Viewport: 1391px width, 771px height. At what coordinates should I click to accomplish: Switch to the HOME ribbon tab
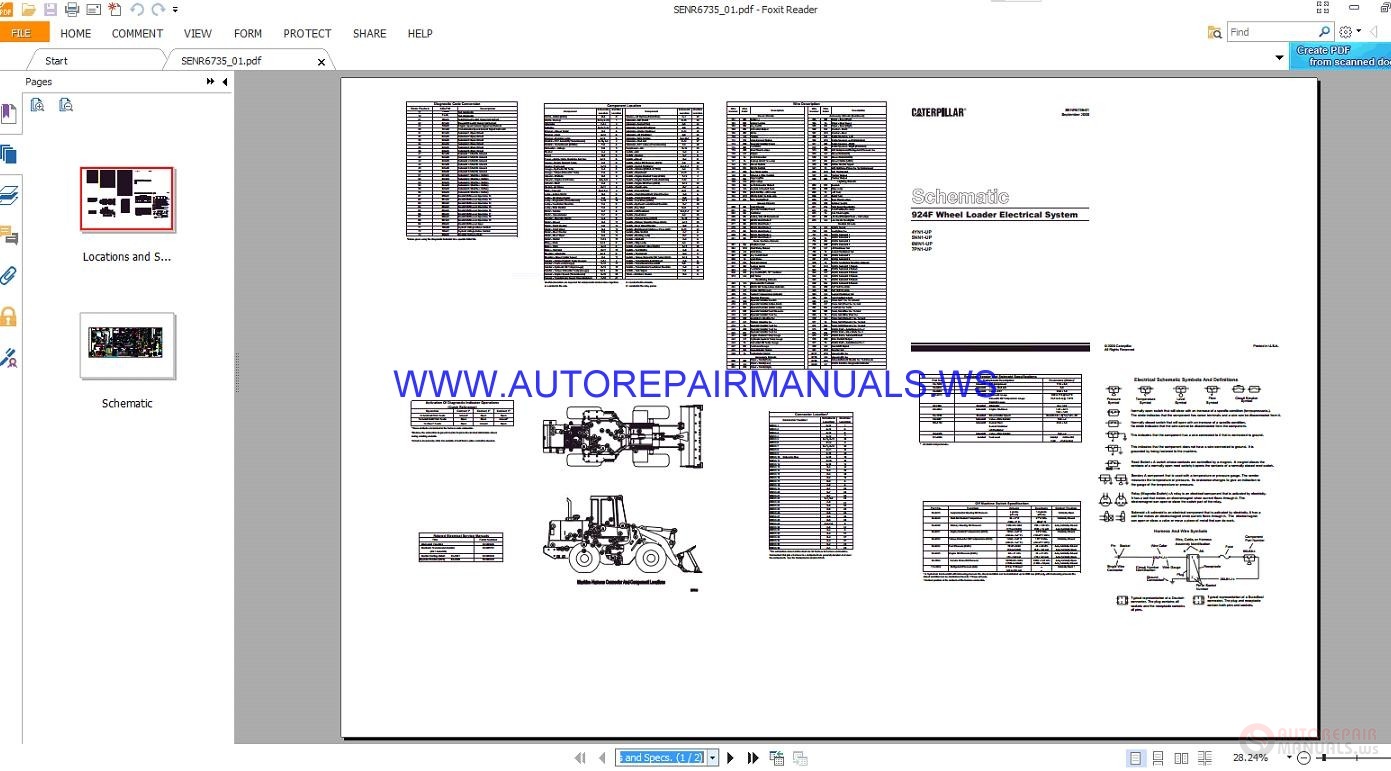[x=76, y=33]
